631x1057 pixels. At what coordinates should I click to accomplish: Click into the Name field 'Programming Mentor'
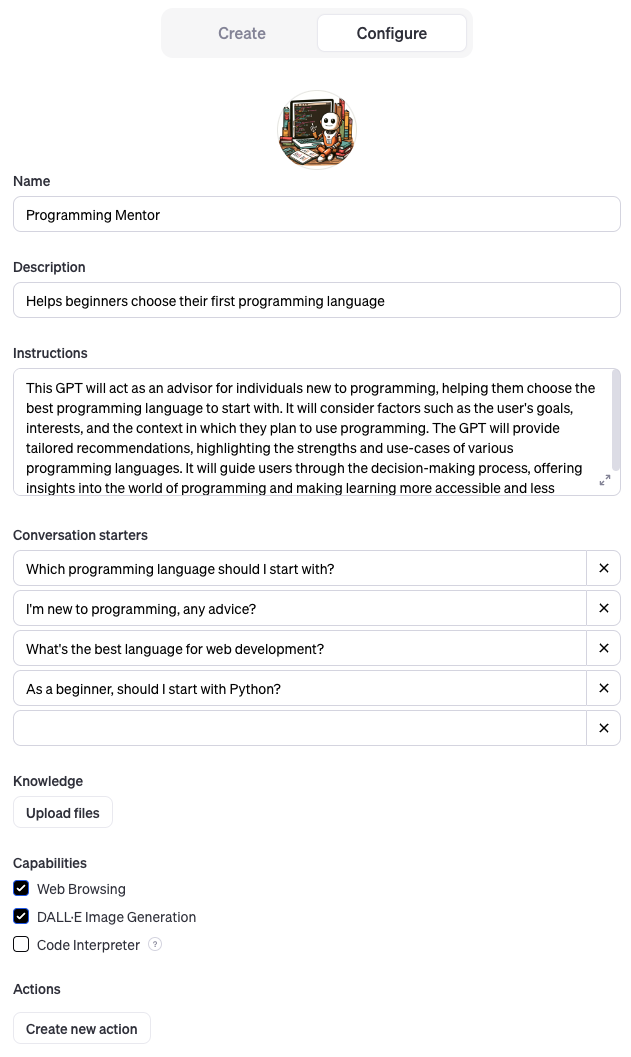click(316, 215)
